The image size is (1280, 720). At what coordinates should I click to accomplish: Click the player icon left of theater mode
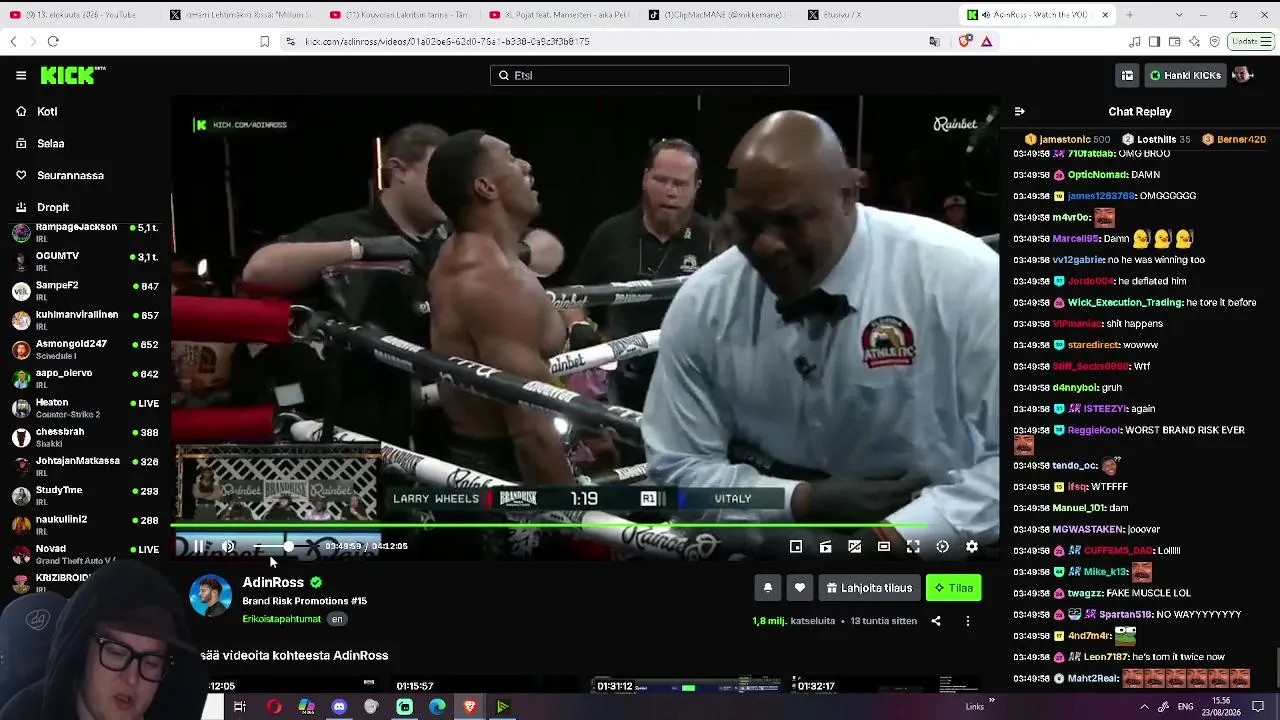[854, 546]
